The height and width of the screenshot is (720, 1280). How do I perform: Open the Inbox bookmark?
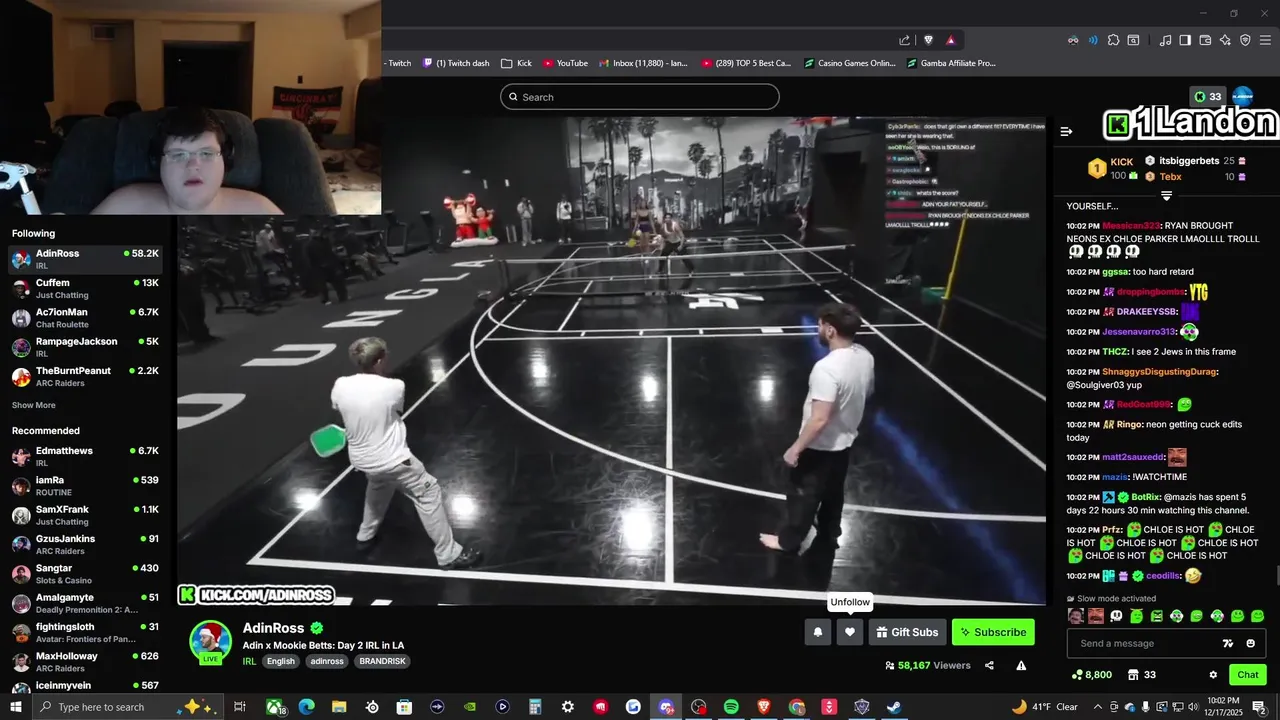tap(644, 63)
